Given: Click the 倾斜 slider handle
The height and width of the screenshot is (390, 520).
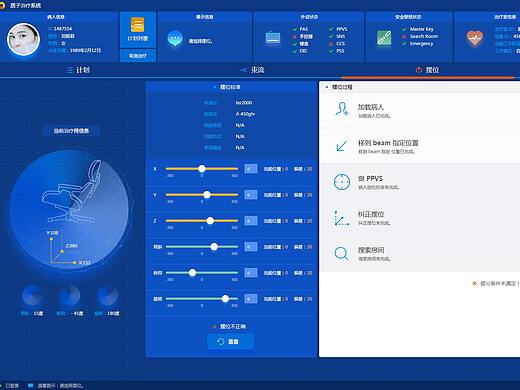Looking at the screenshot, I should [214, 247].
